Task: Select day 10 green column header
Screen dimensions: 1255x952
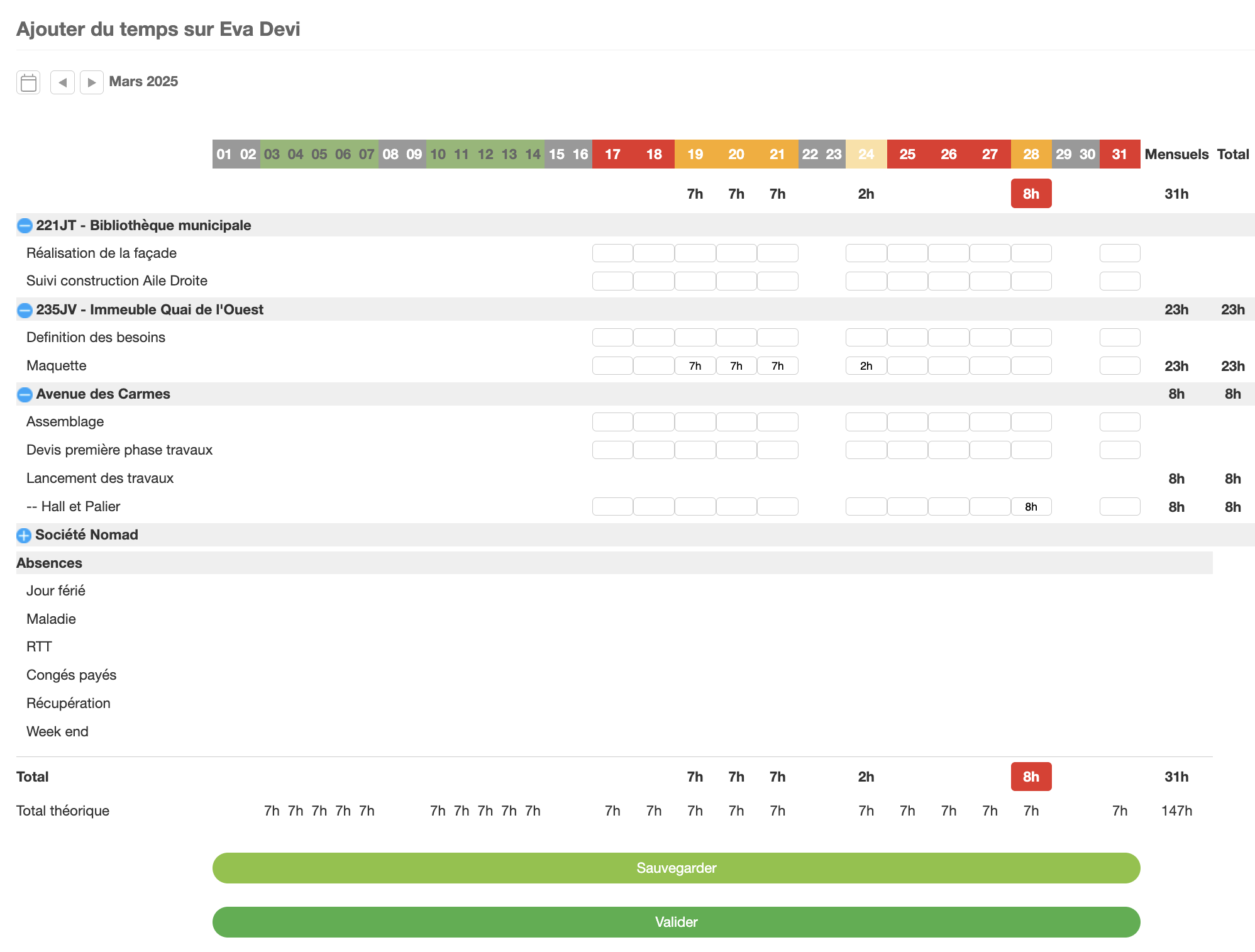Action: [438, 154]
